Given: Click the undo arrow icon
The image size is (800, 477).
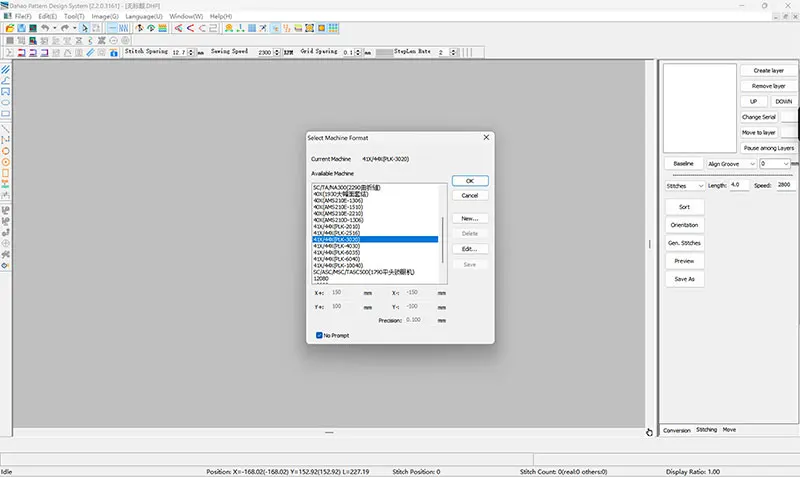Looking at the screenshot, I should [x=45, y=28].
